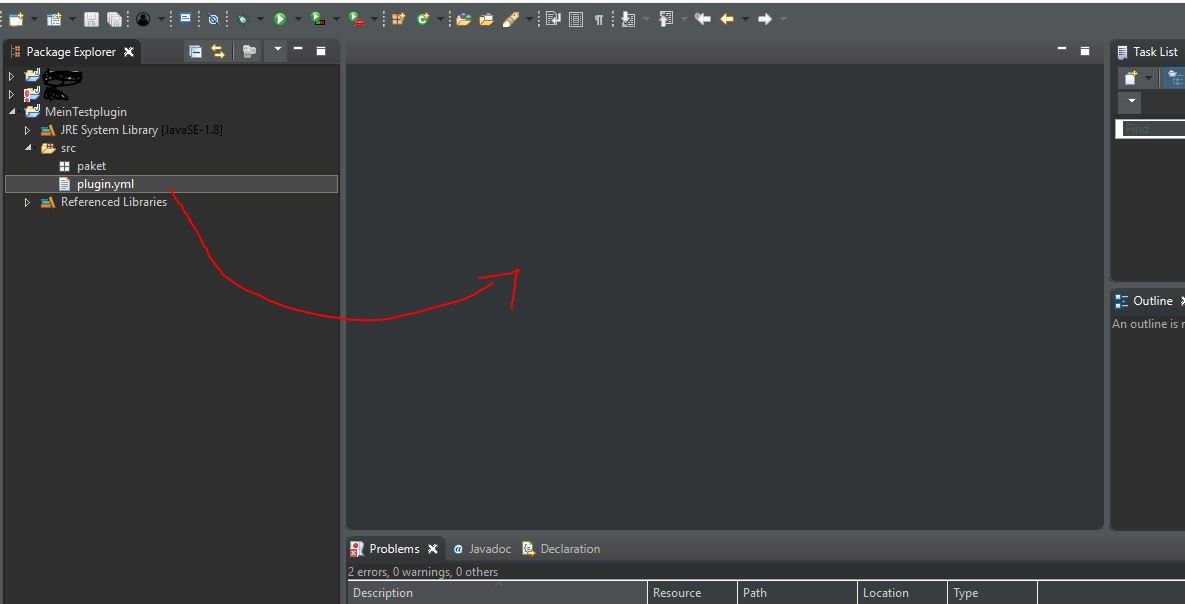Select the Problems tab

coord(394,549)
